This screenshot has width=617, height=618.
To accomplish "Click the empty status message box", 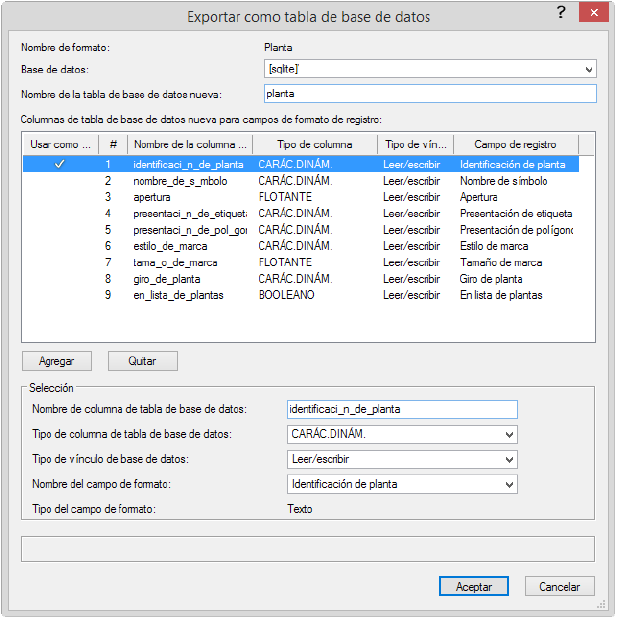I will tap(308, 549).
